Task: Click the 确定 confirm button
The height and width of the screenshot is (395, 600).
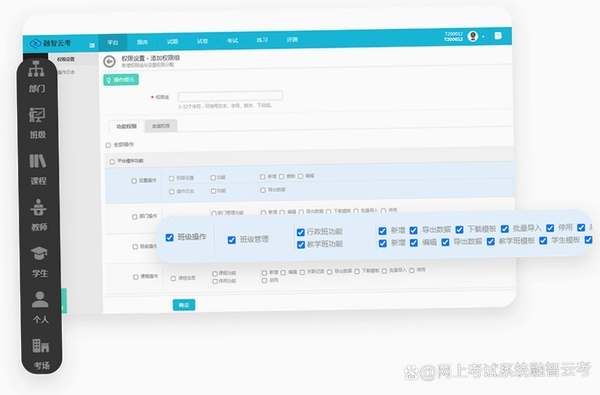Action: (184, 305)
